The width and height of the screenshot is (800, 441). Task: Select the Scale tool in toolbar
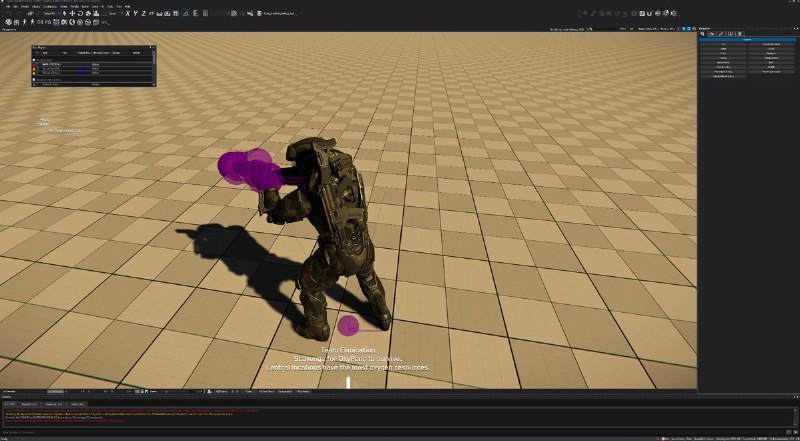point(85,14)
